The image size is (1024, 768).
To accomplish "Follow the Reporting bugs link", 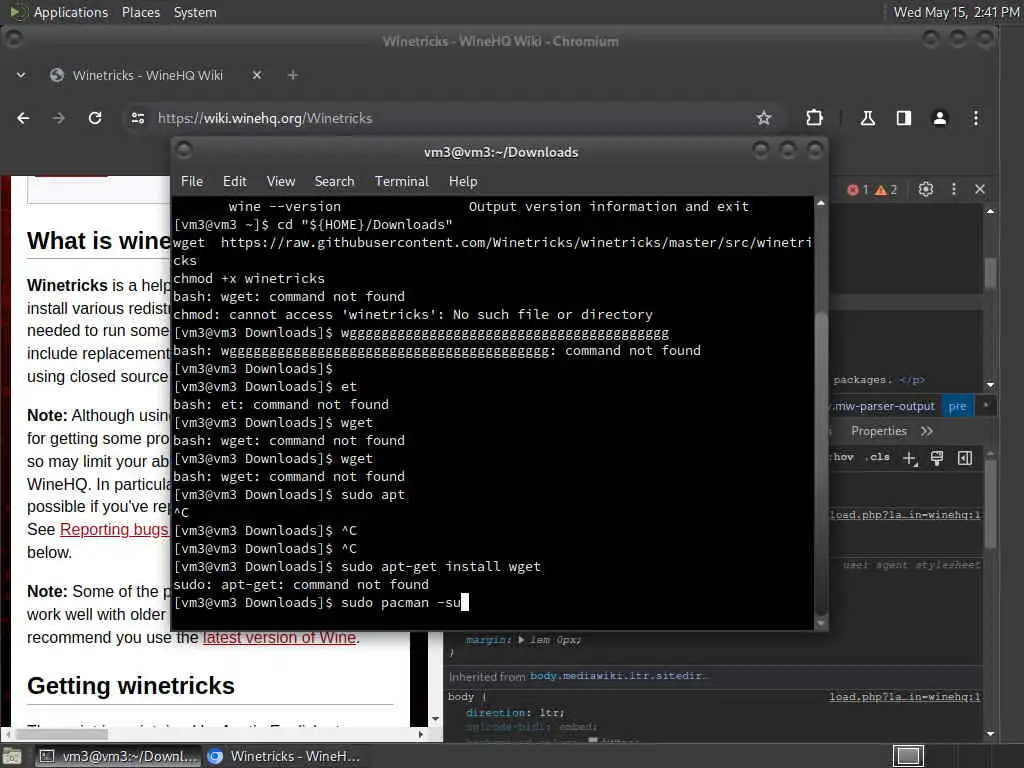I will [114, 530].
